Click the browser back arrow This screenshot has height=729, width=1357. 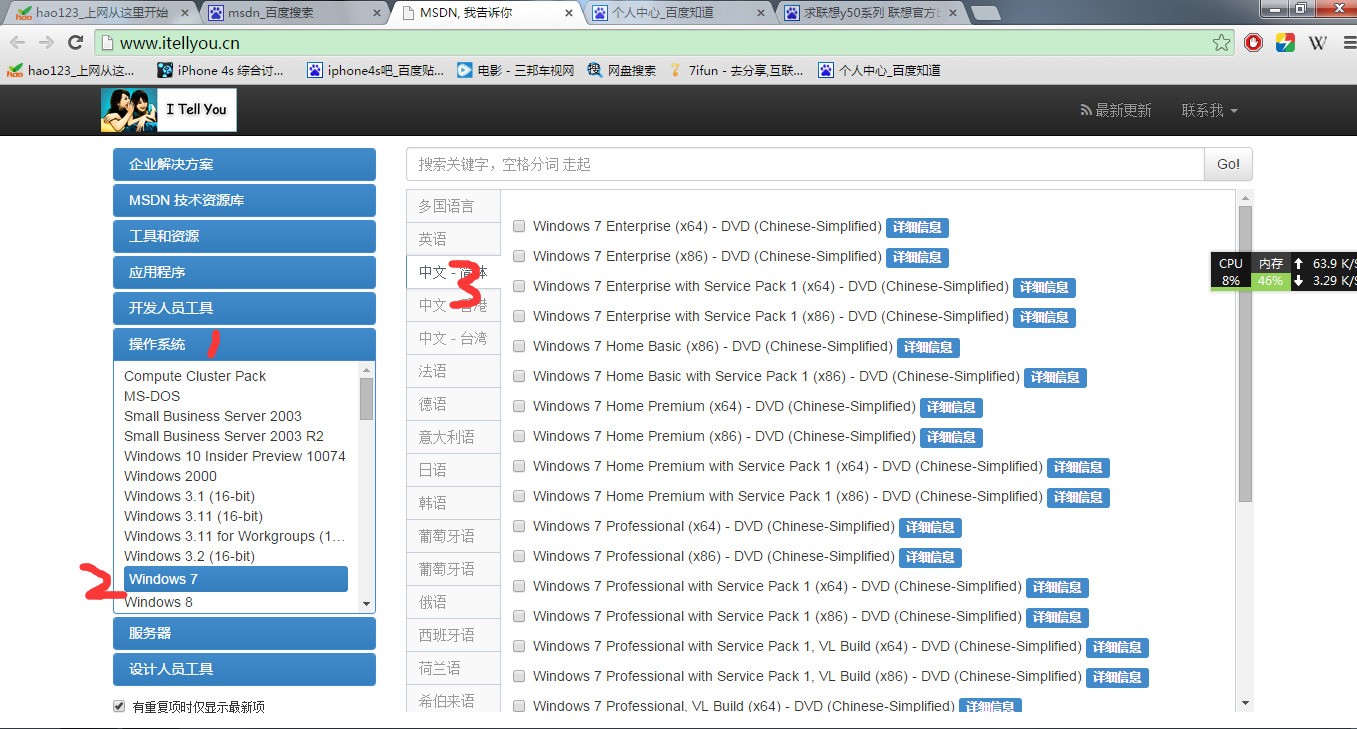[18, 43]
